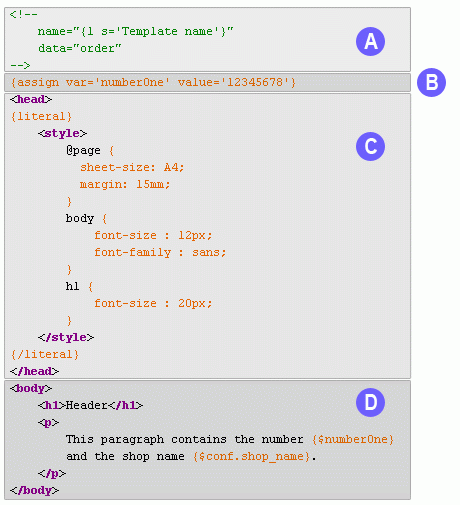The image size is (460, 505).
Task: Click the closing {/literal} tag
Action: pyautogui.click(x=45, y=354)
